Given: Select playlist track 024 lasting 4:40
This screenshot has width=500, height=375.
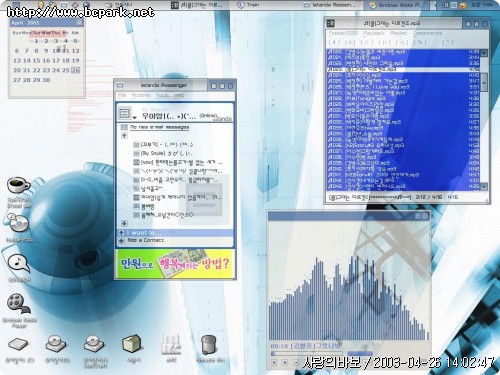Looking at the screenshot, I should [403, 75].
